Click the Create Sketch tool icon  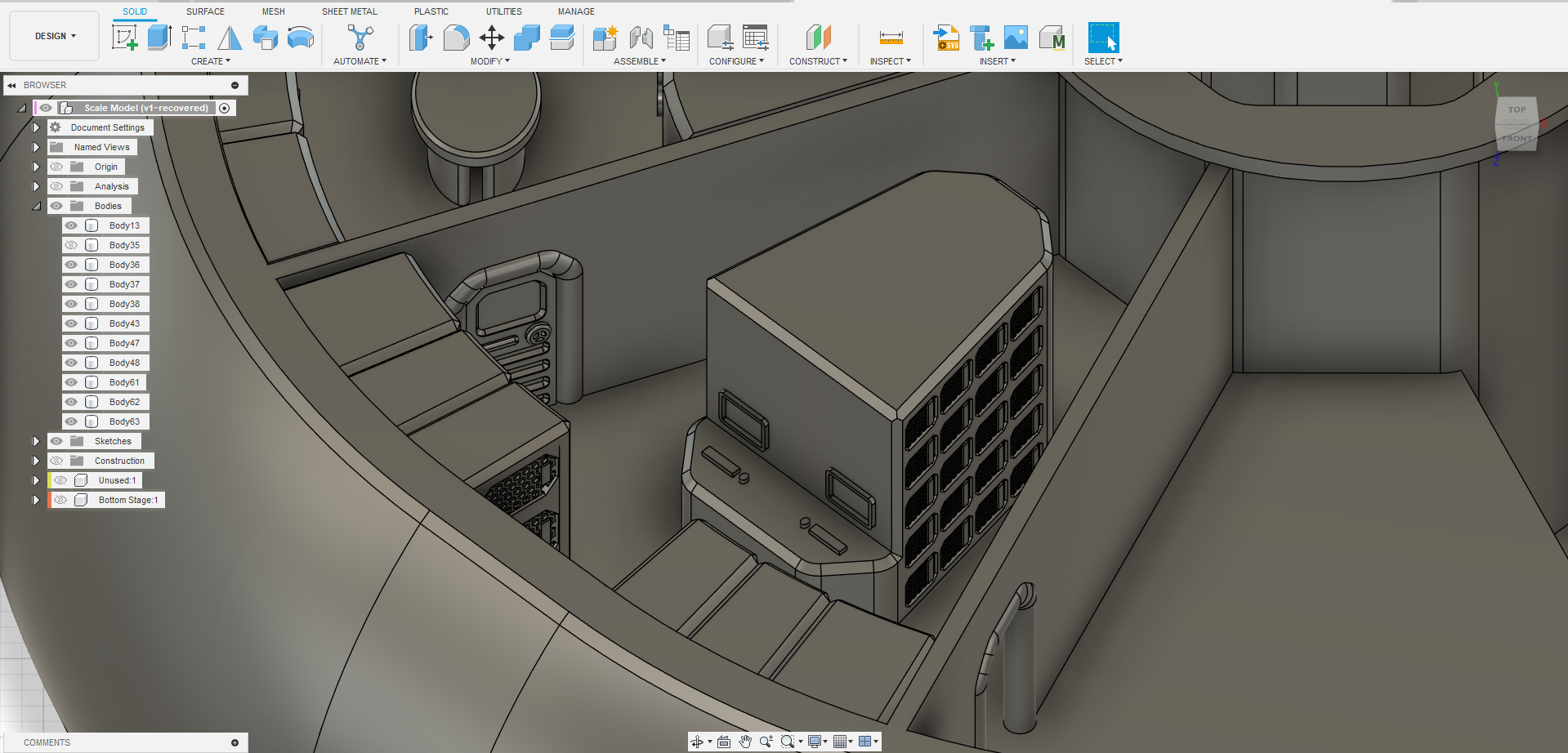pos(125,38)
